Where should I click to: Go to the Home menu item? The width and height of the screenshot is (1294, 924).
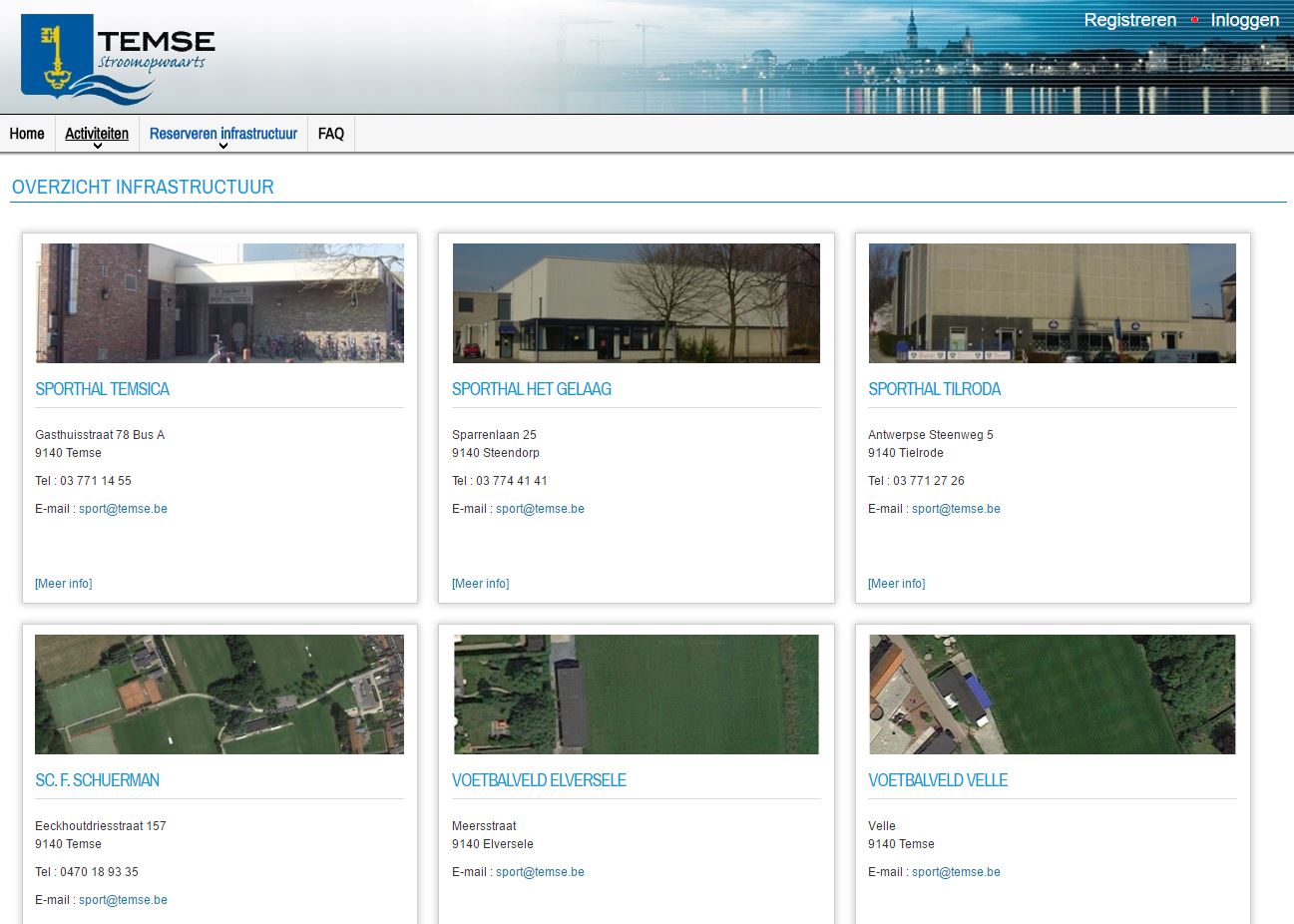click(x=27, y=134)
